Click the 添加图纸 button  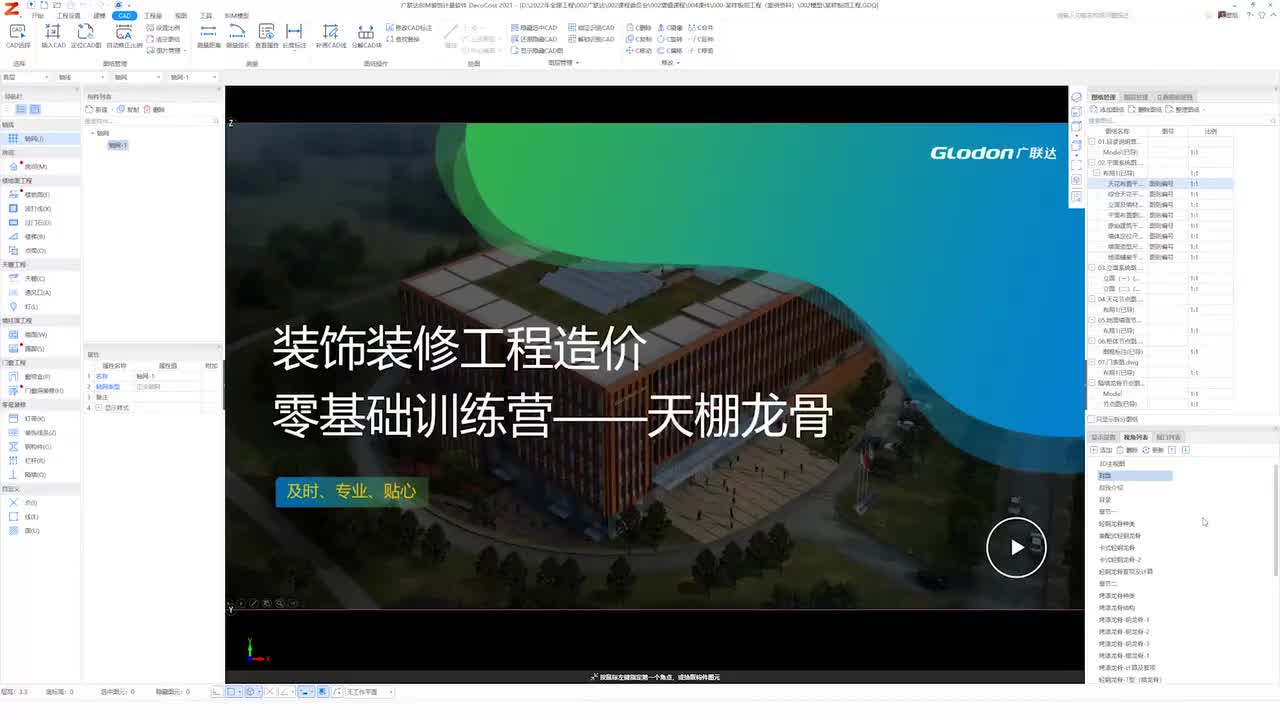[x=1108, y=109]
